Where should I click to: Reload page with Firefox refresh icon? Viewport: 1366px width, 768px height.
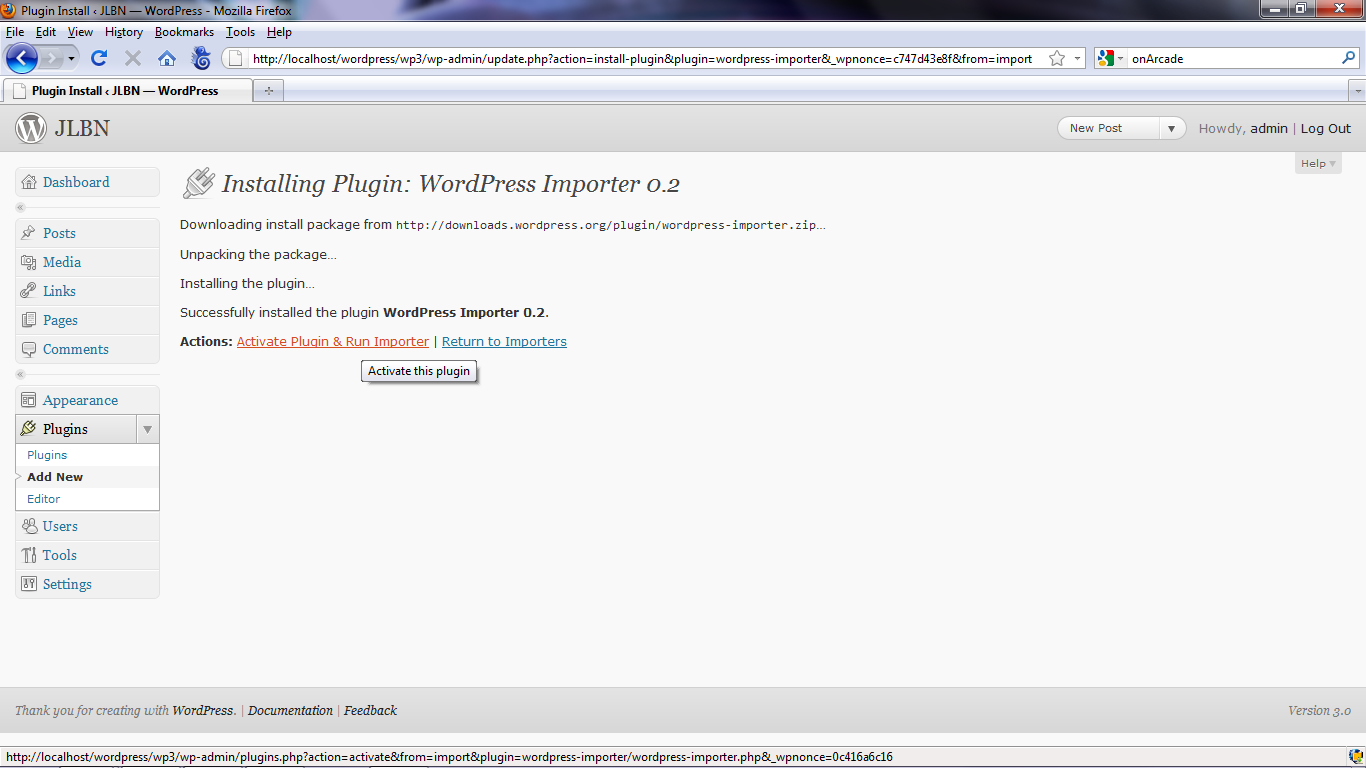click(x=99, y=59)
